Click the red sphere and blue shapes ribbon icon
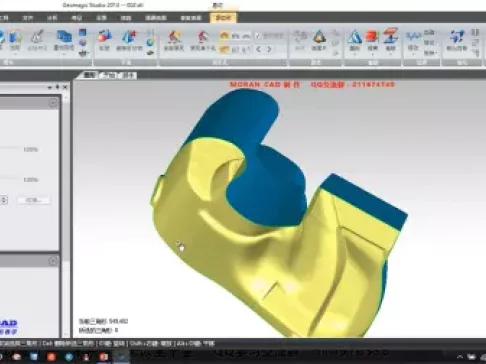The image size is (486, 364). [104, 36]
